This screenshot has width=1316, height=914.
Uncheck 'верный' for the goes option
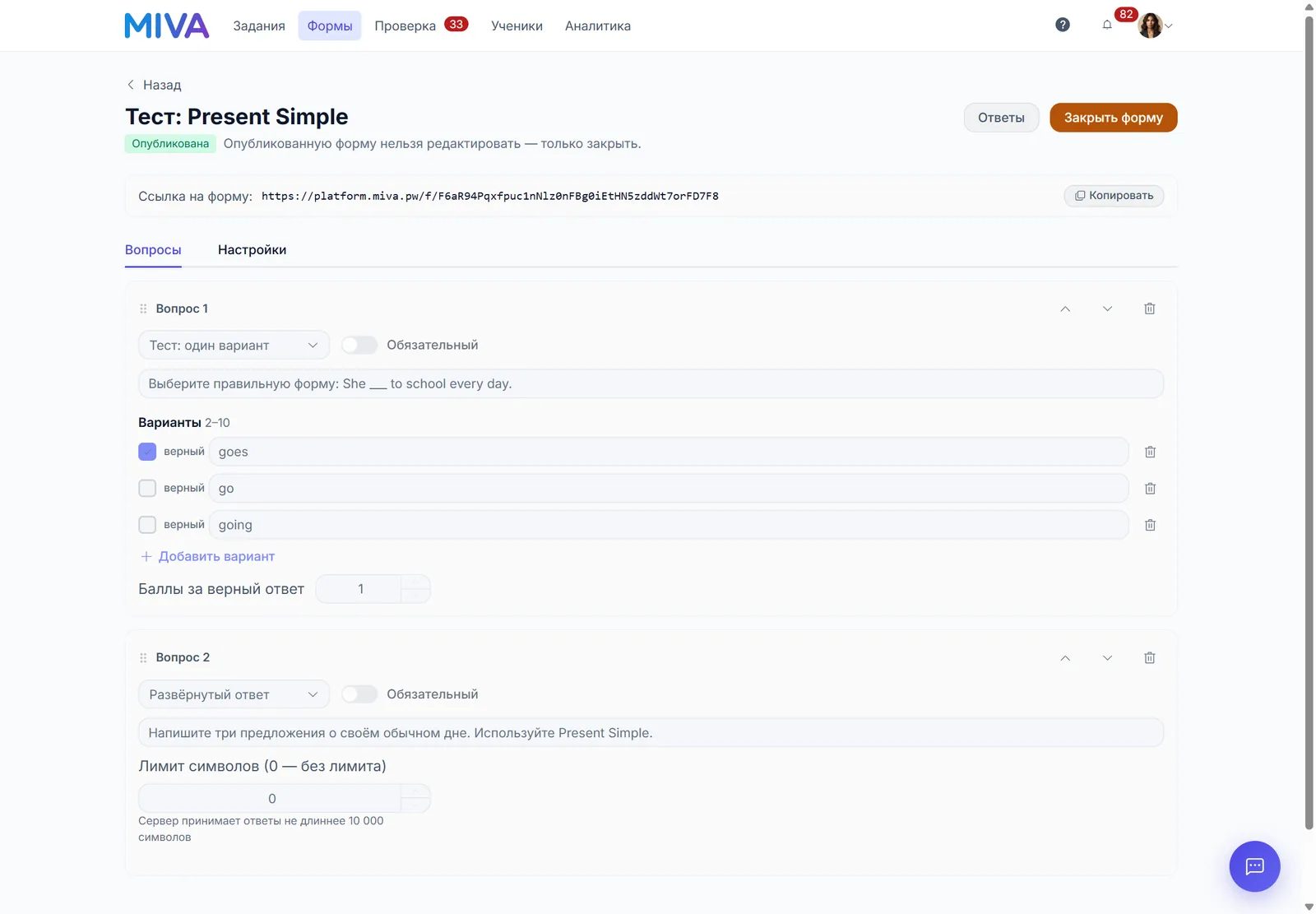click(147, 452)
